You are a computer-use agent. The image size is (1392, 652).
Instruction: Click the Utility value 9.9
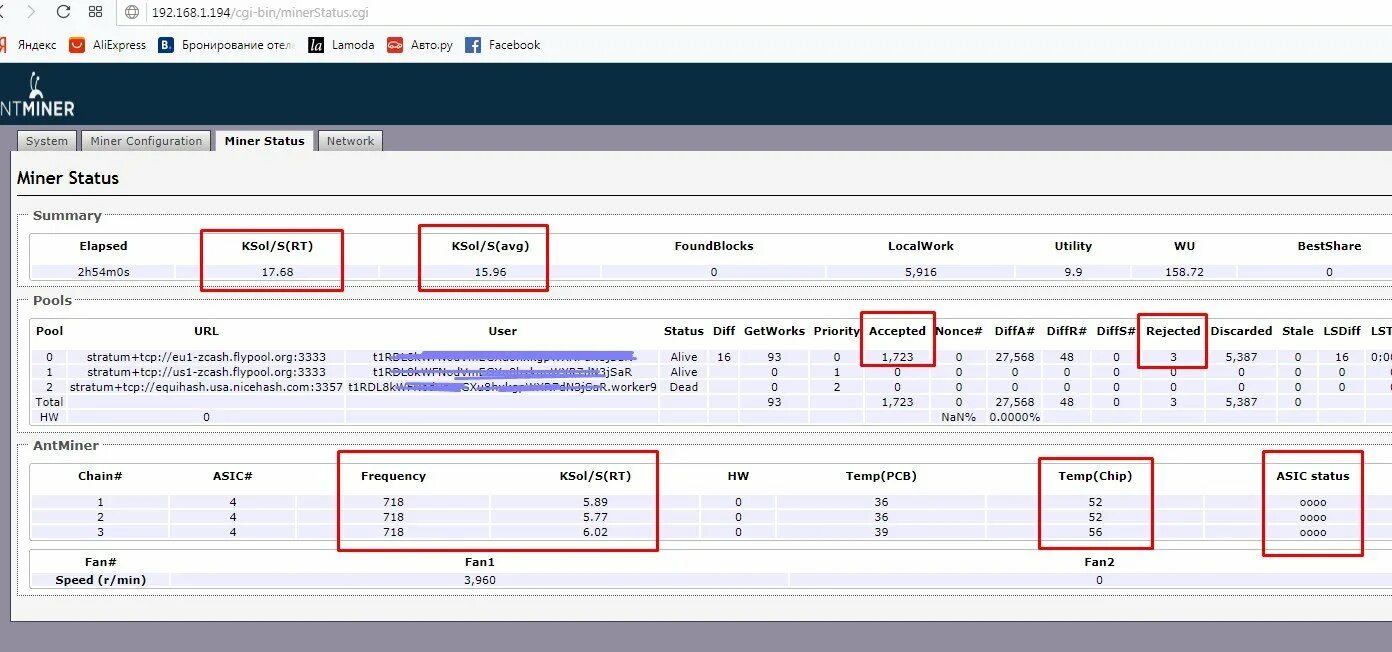[x=1073, y=272]
